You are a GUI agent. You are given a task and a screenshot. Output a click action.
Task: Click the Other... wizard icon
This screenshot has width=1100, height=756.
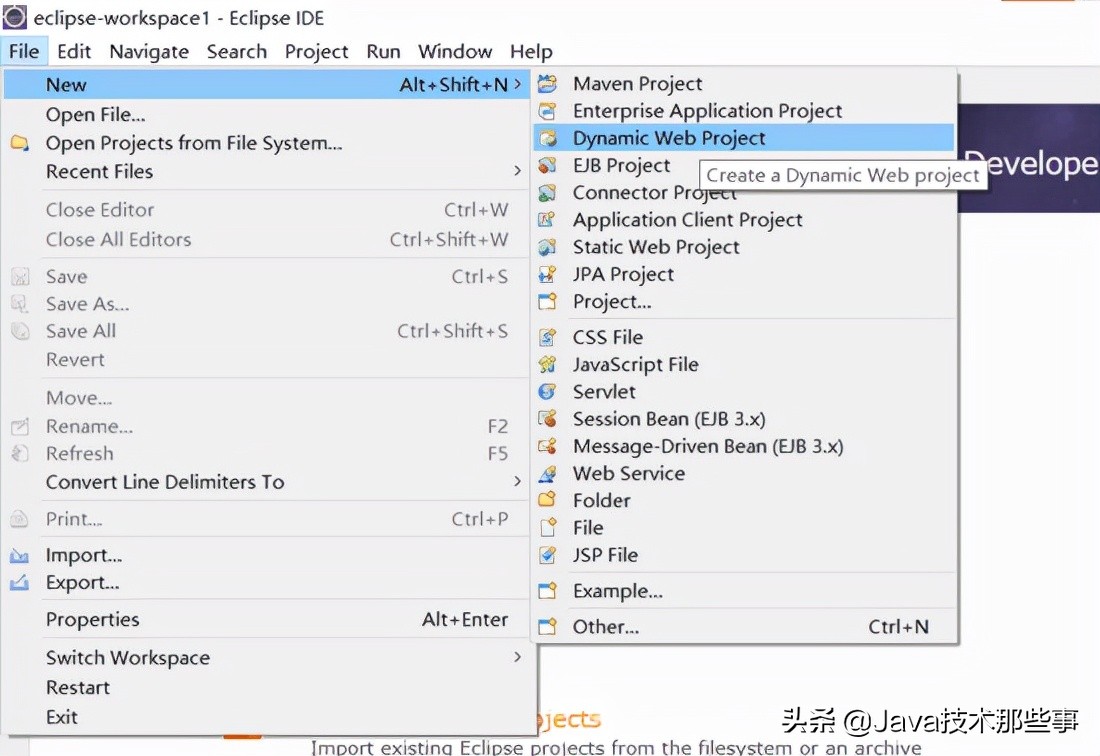tap(547, 626)
